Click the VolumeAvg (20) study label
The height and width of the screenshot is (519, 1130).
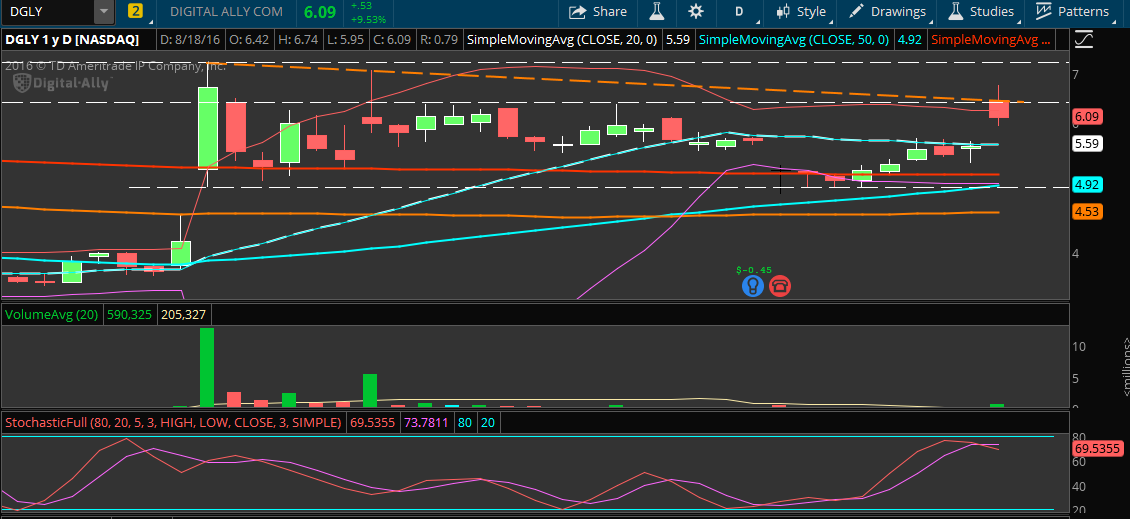pos(49,315)
